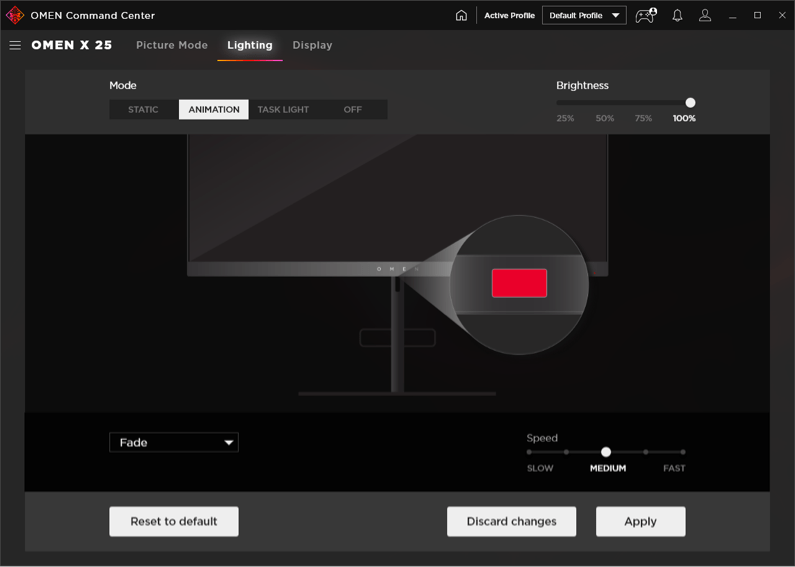Choose ANIMATION lighting mode

[214, 110]
